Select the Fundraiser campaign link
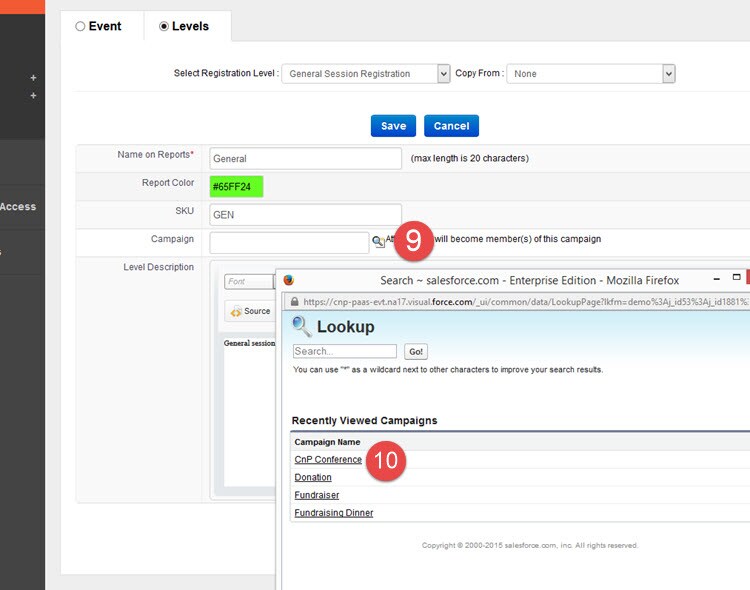Viewport: 750px width, 590px height. tap(317, 495)
